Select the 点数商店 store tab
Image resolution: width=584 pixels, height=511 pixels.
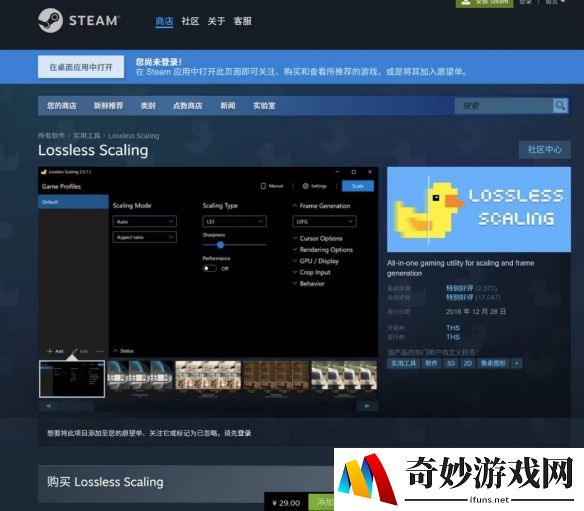187,106
